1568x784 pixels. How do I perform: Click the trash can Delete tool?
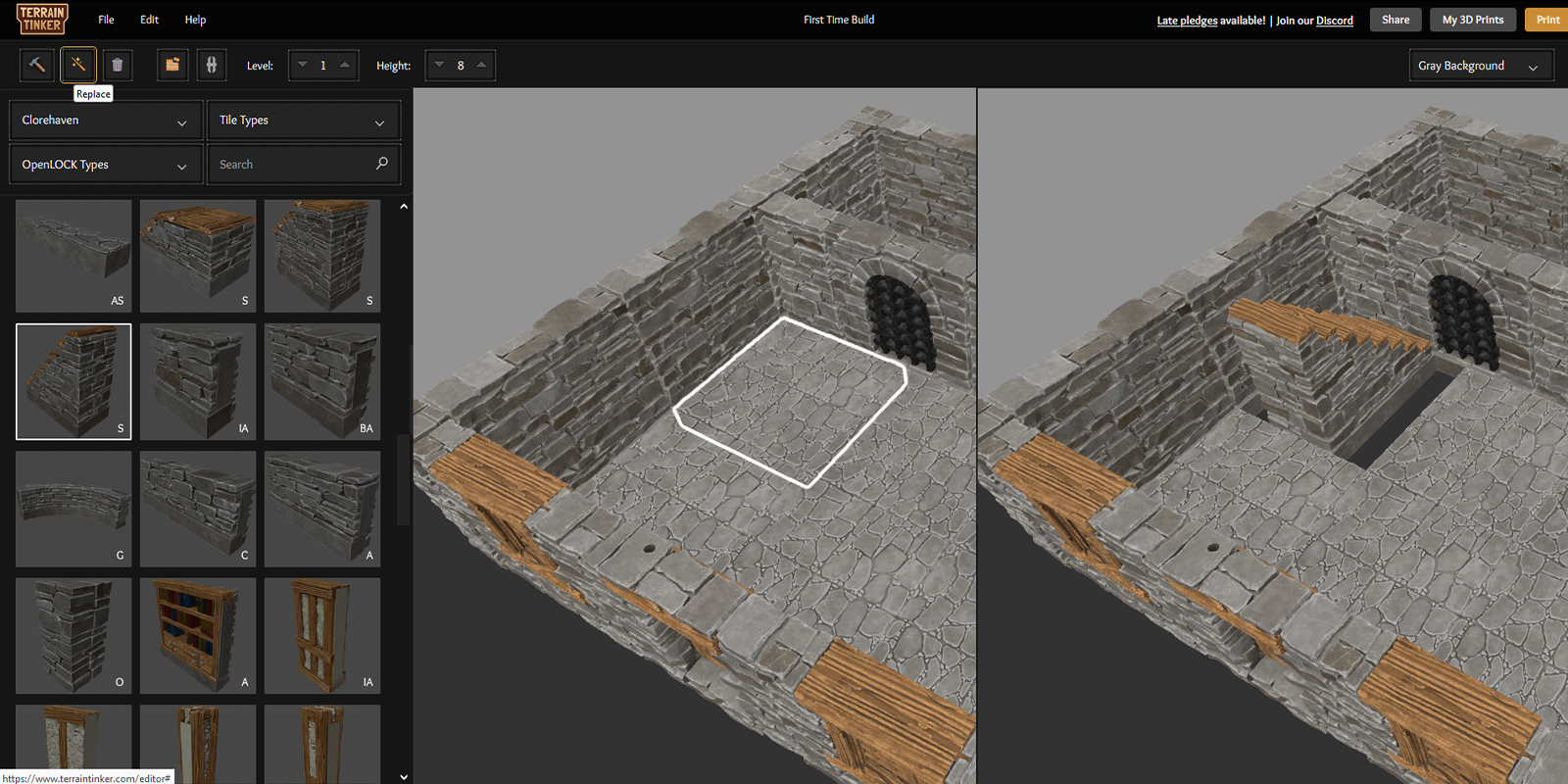118,66
